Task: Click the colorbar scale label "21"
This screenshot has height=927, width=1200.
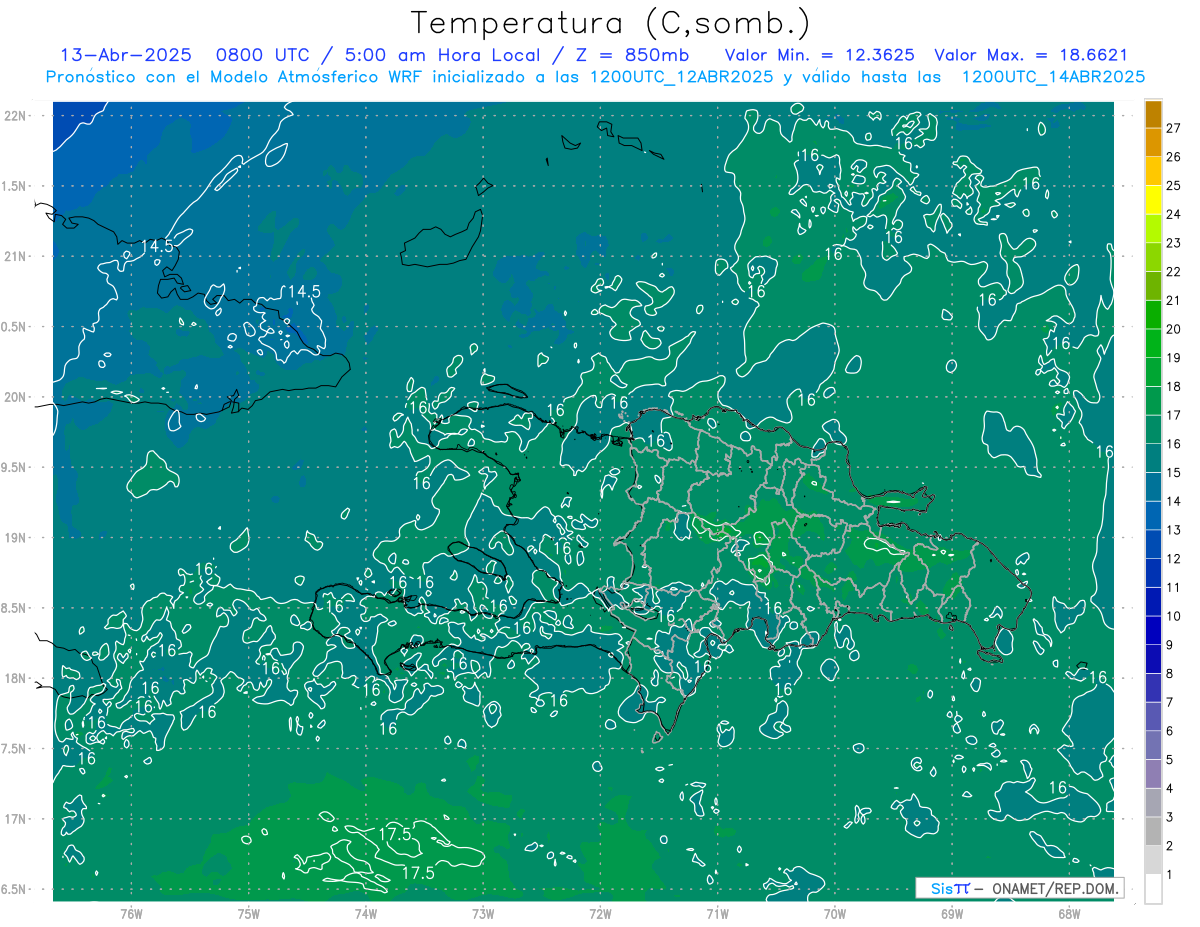Action: (1174, 300)
